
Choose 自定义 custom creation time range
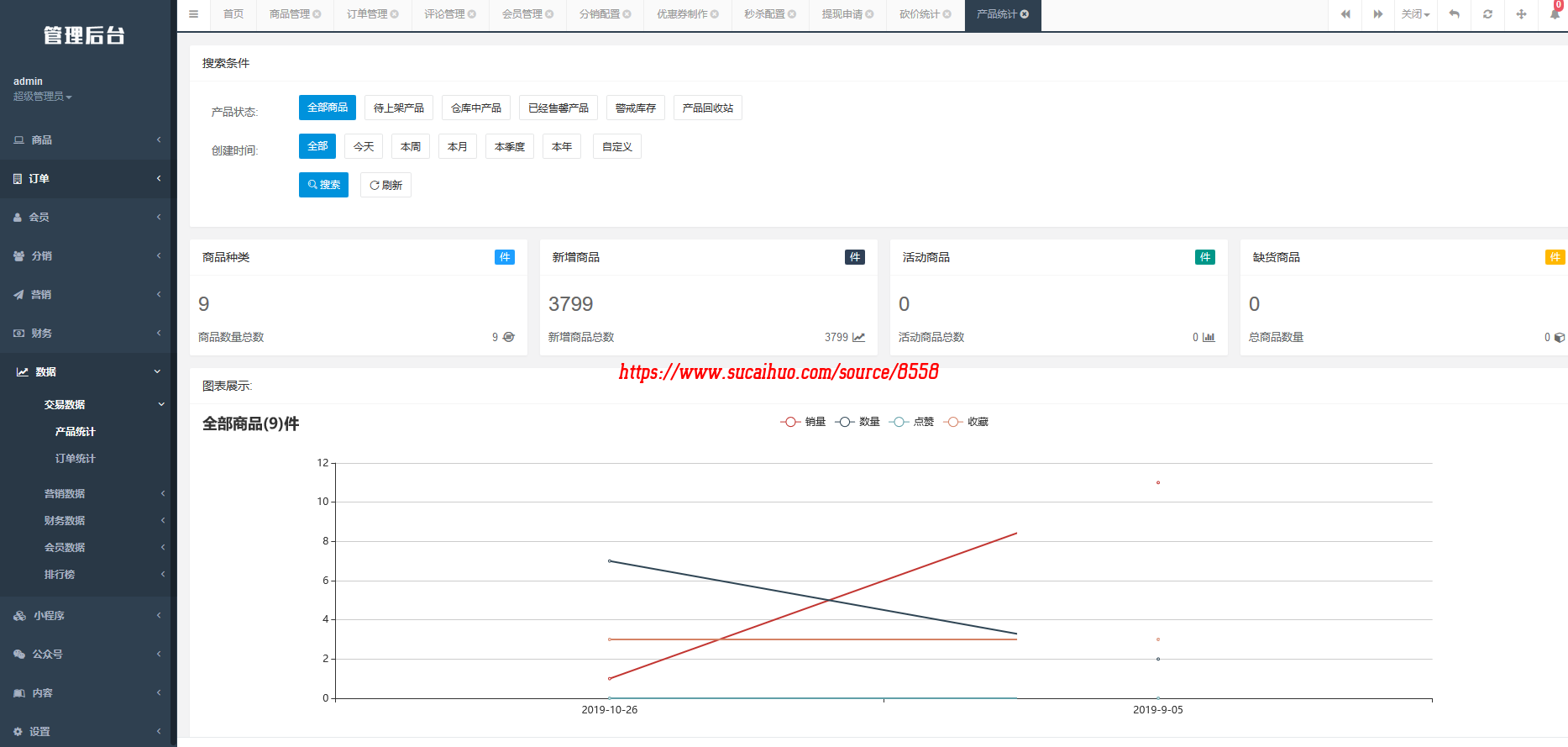tap(617, 146)
